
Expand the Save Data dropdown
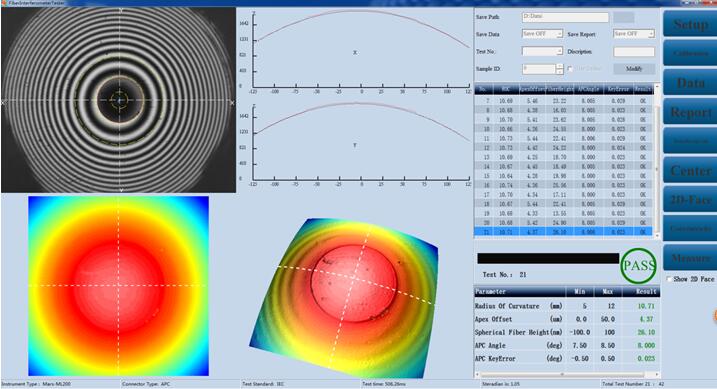pyautogui.click(x=559, y=34)
